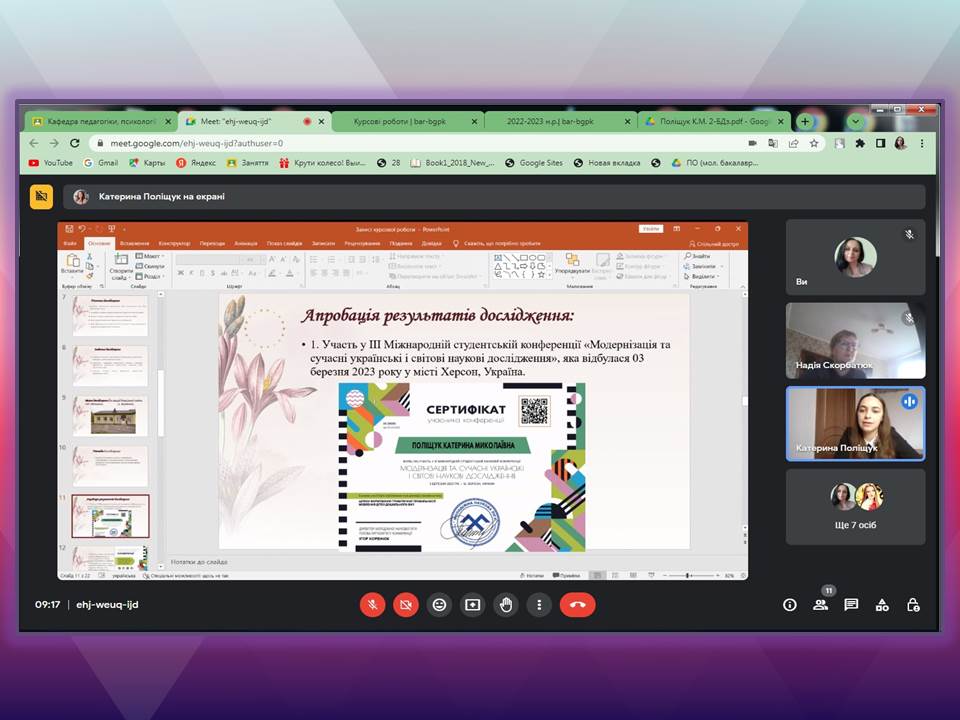Click the Present now screen-share button

pyautogui.click(x=472, y=605)
